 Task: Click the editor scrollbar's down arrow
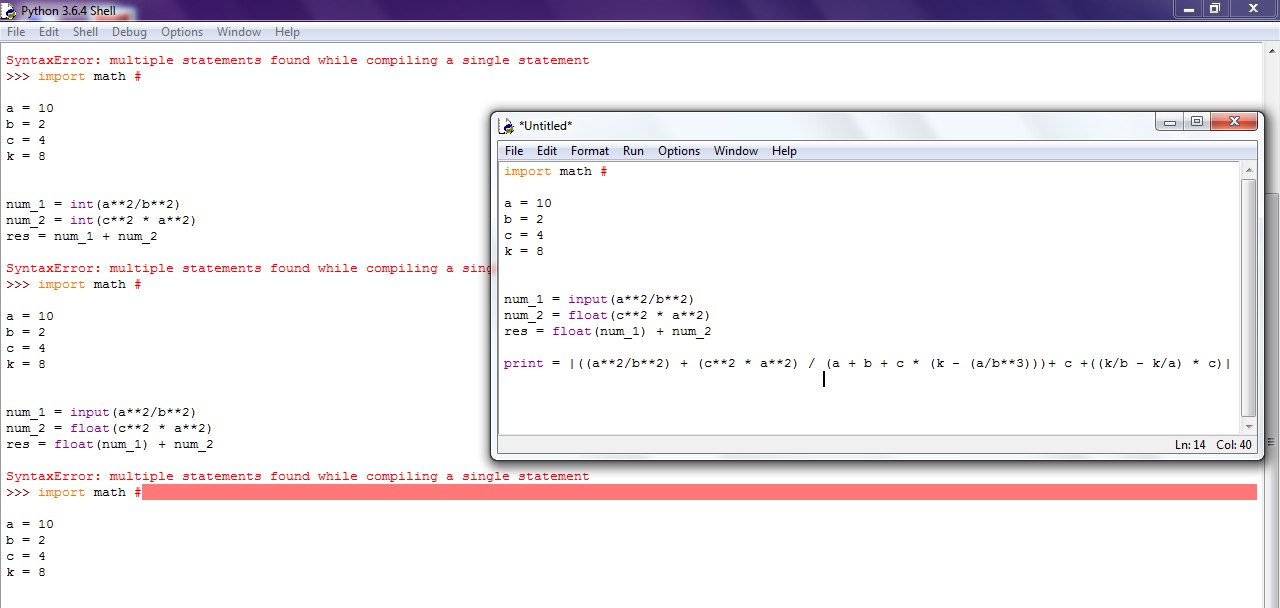click(1248, 427)
